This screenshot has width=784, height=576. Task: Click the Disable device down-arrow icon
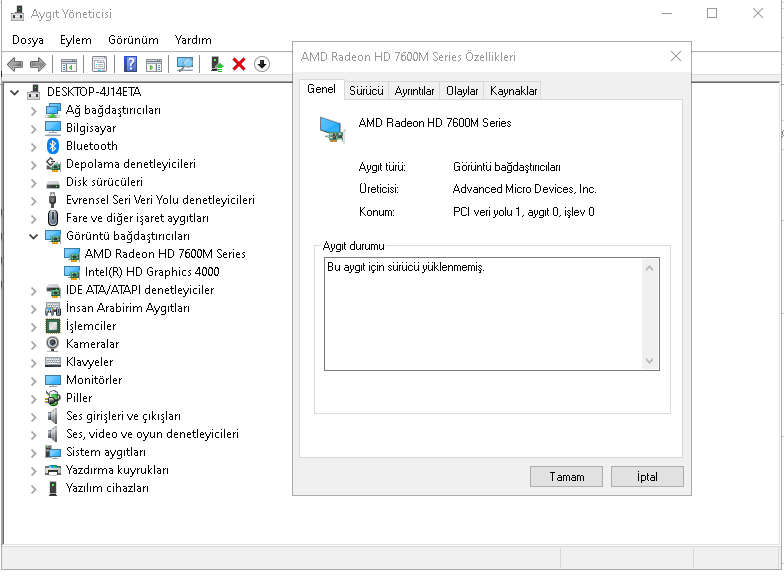click(x=262, y=64)
